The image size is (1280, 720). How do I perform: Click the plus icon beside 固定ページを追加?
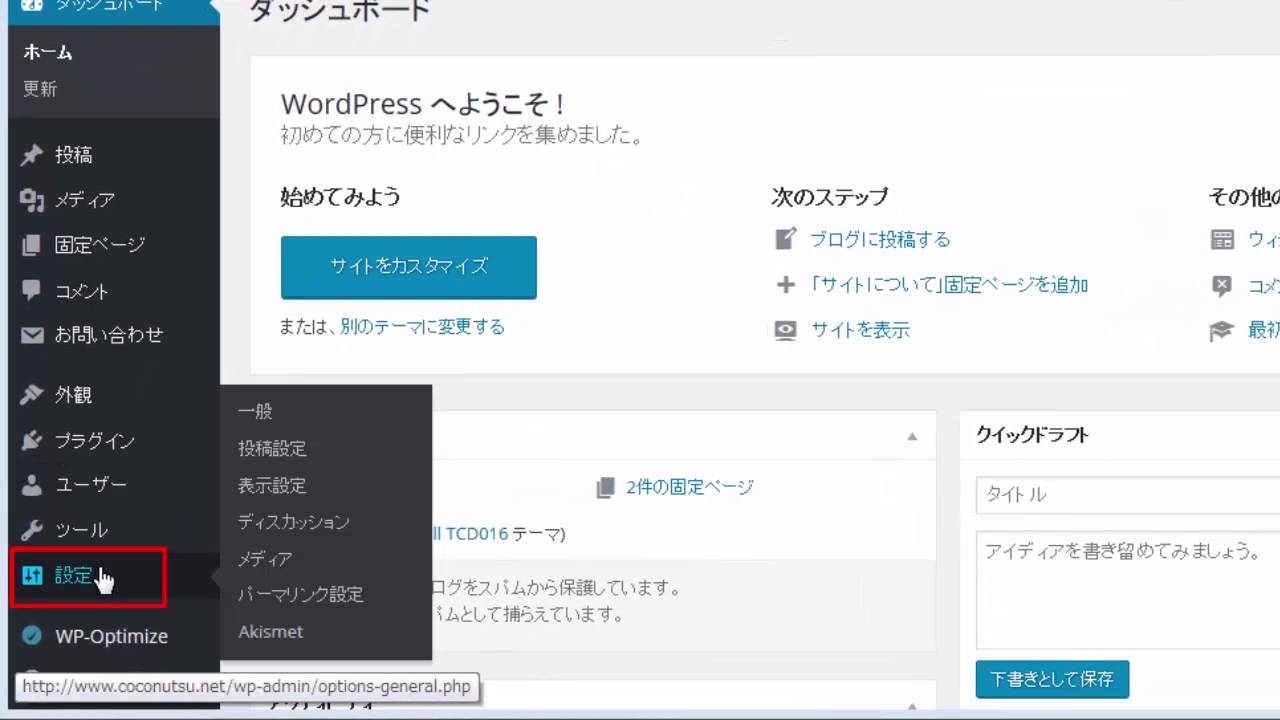coord(786,285)
